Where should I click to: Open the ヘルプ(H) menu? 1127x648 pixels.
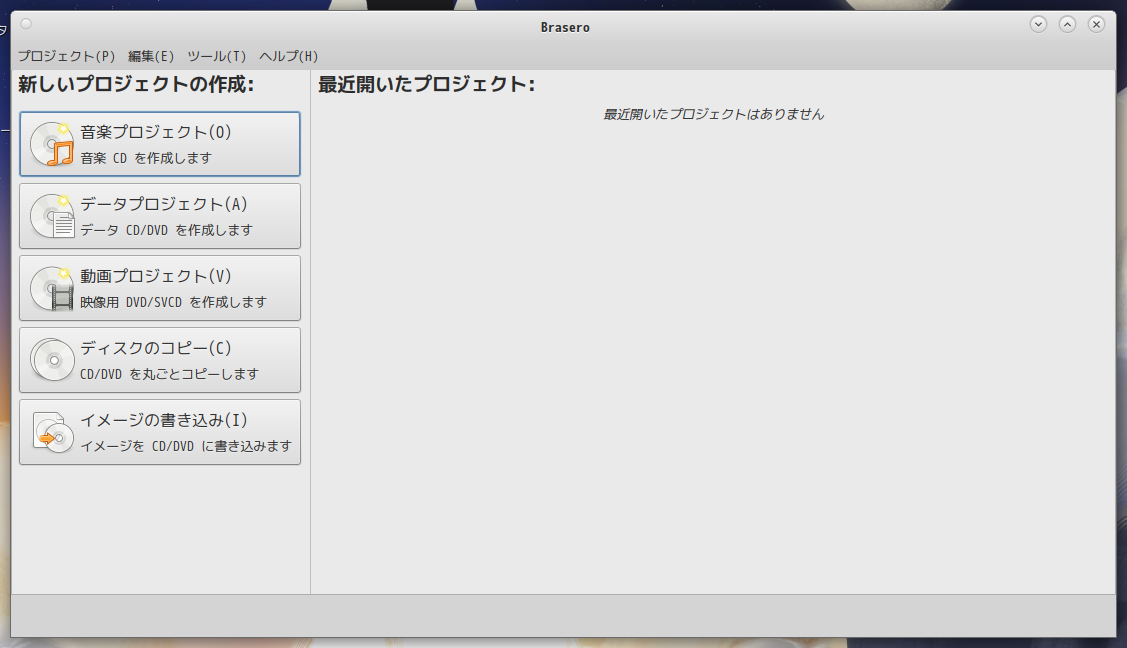tap(288, 56)
